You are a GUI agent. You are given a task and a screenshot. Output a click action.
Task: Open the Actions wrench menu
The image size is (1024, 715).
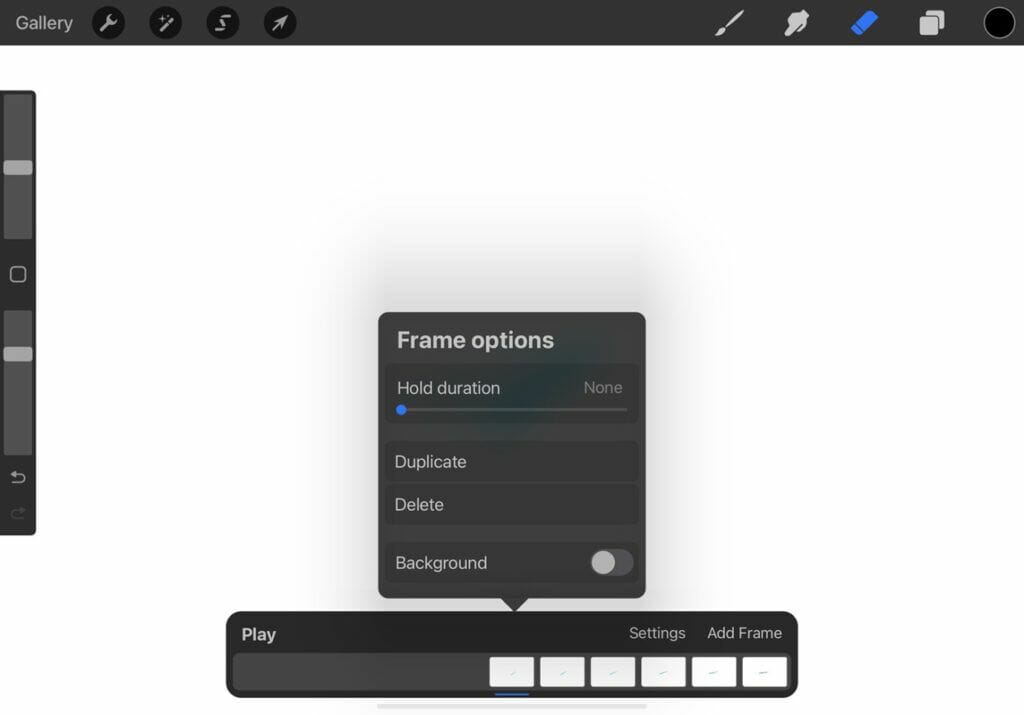click(x=108, y=23)
